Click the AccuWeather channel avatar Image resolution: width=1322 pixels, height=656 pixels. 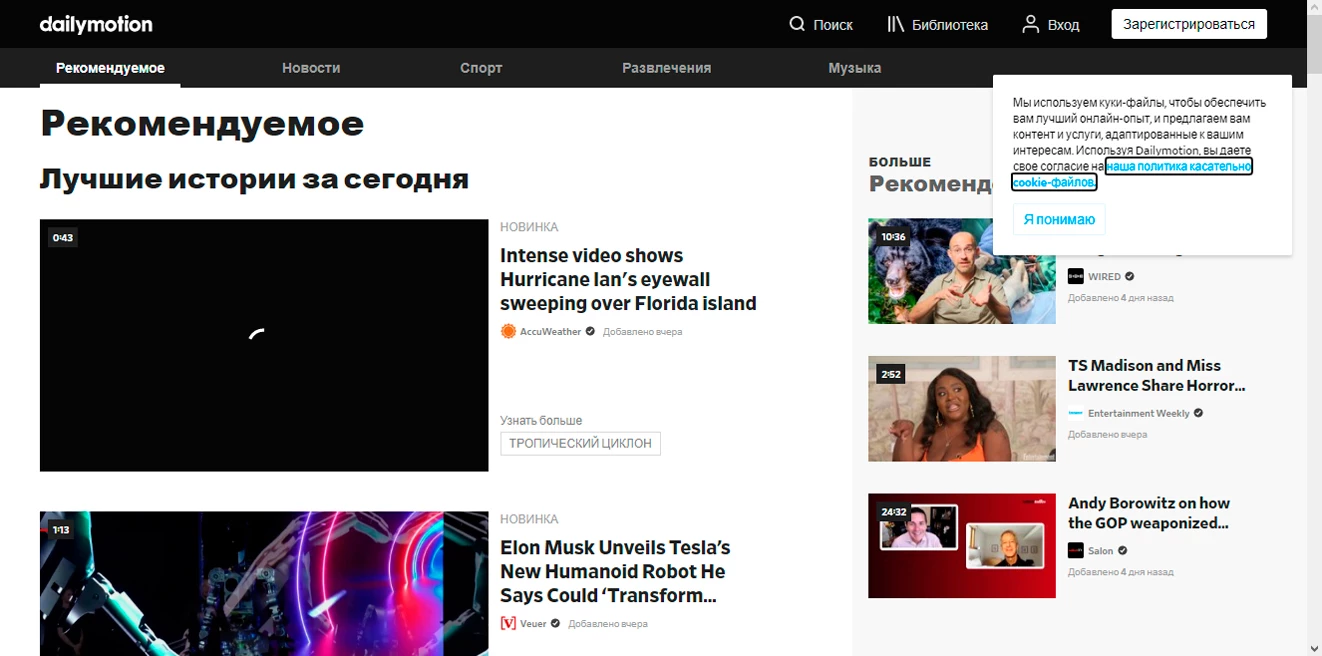508,331
